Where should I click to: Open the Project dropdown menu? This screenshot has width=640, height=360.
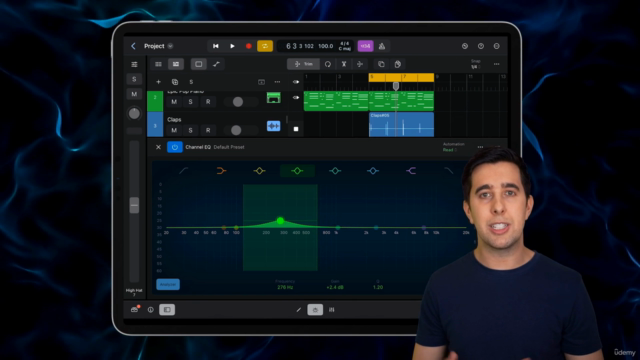[x=170, y=46]
